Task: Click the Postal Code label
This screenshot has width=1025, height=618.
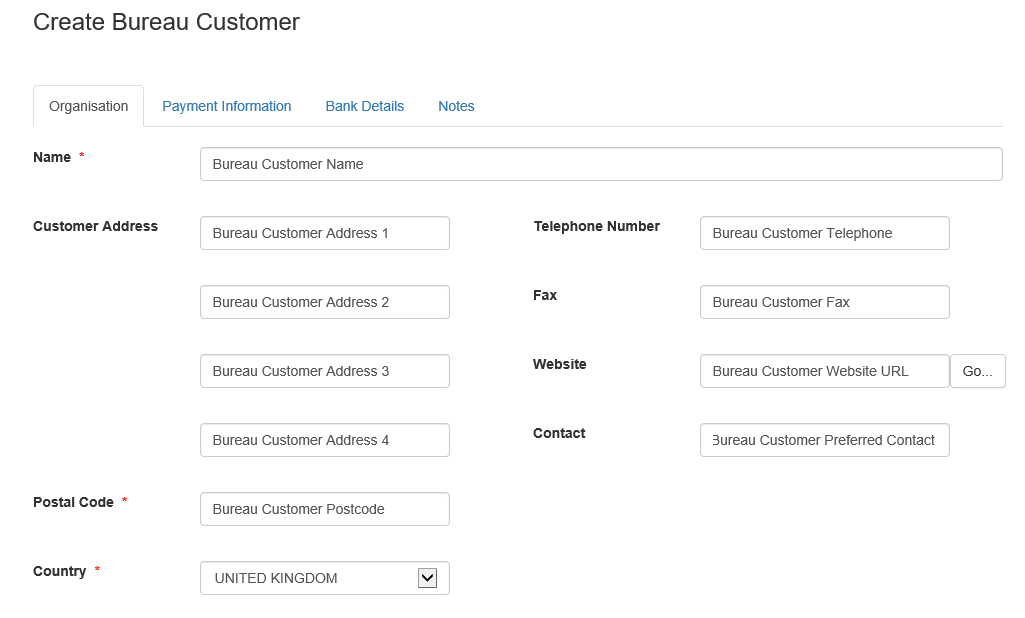Action: pyautogui.click(x=73, y=502)
